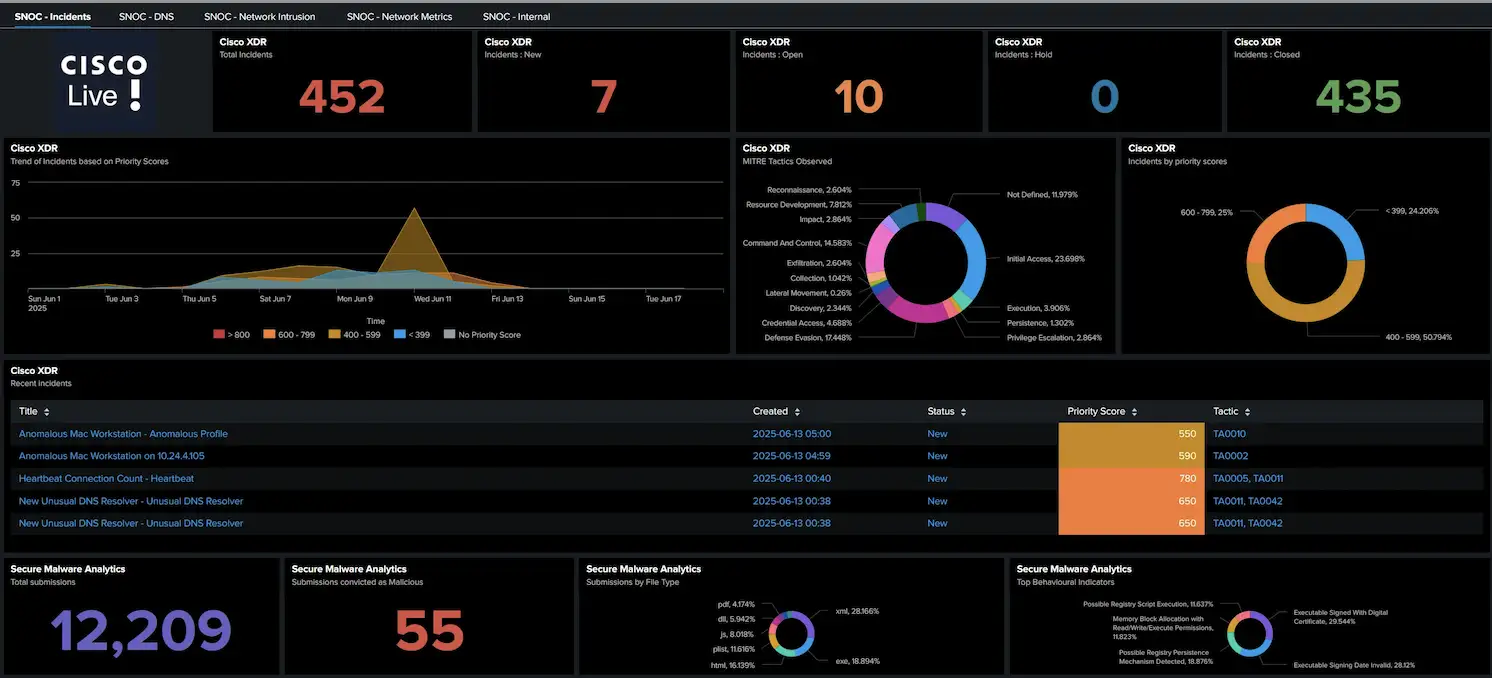The width and height of the screenshot is (1492, 678).
Task: Open Heartbeat Connection Count incident link
Action: pyautogui.click(x=106, y=479)
